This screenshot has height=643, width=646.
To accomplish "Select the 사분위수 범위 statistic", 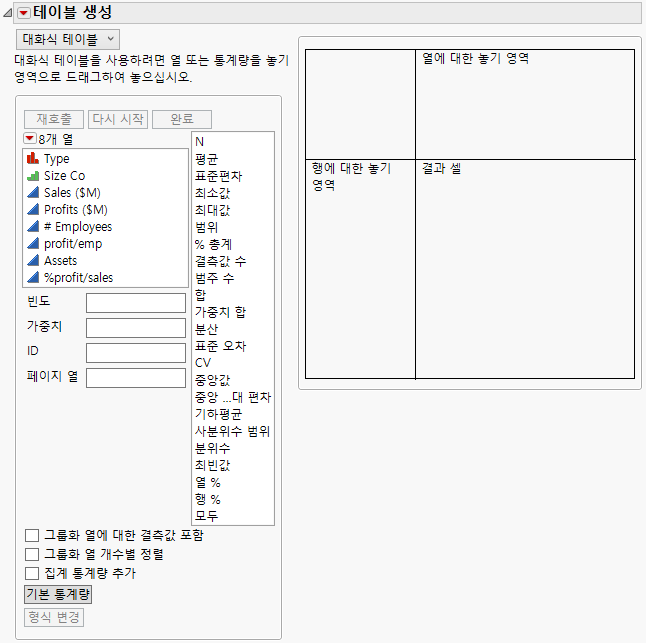I will point(232,431).
